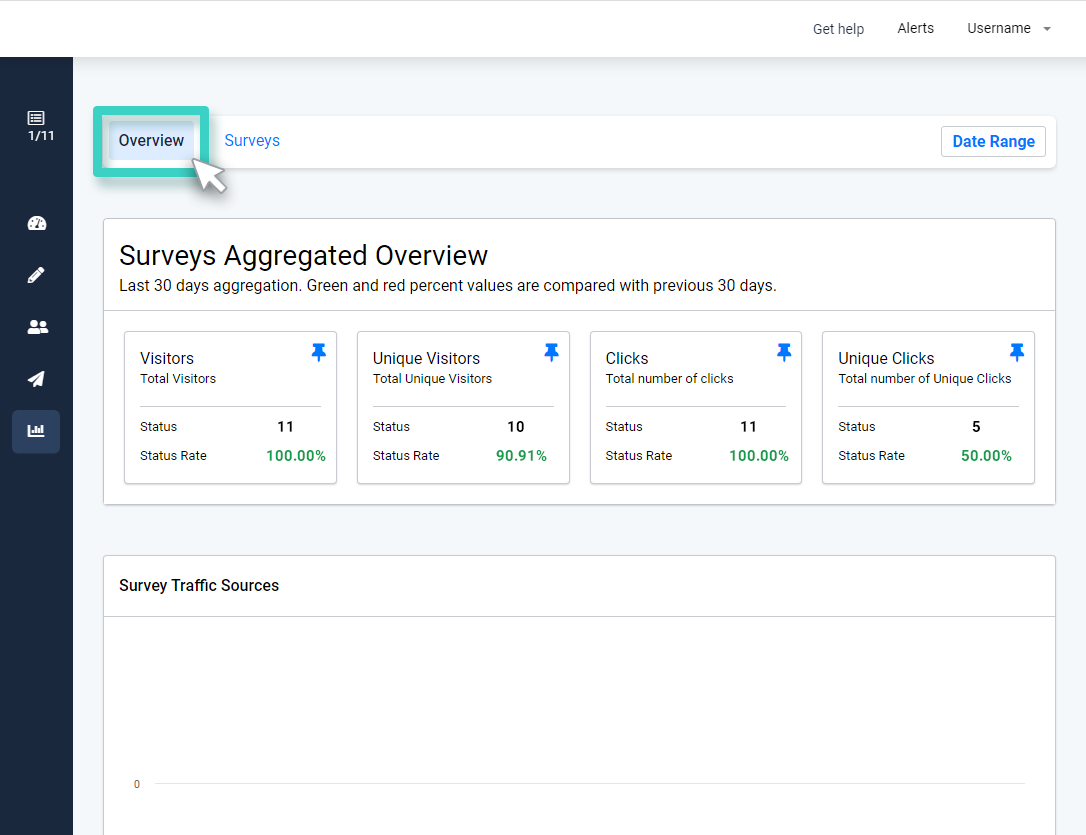The height and width of the screenshot is (835, 1086).
Task: Click the Survey Traffic Sources heading
Action: coord(199,585)
